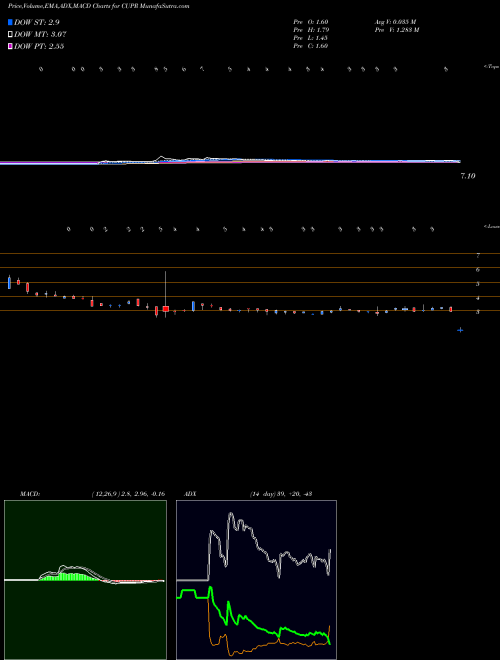Select the 'DOW ST: 2.9' legend text
500x660 pixels.
click(37, 22)
